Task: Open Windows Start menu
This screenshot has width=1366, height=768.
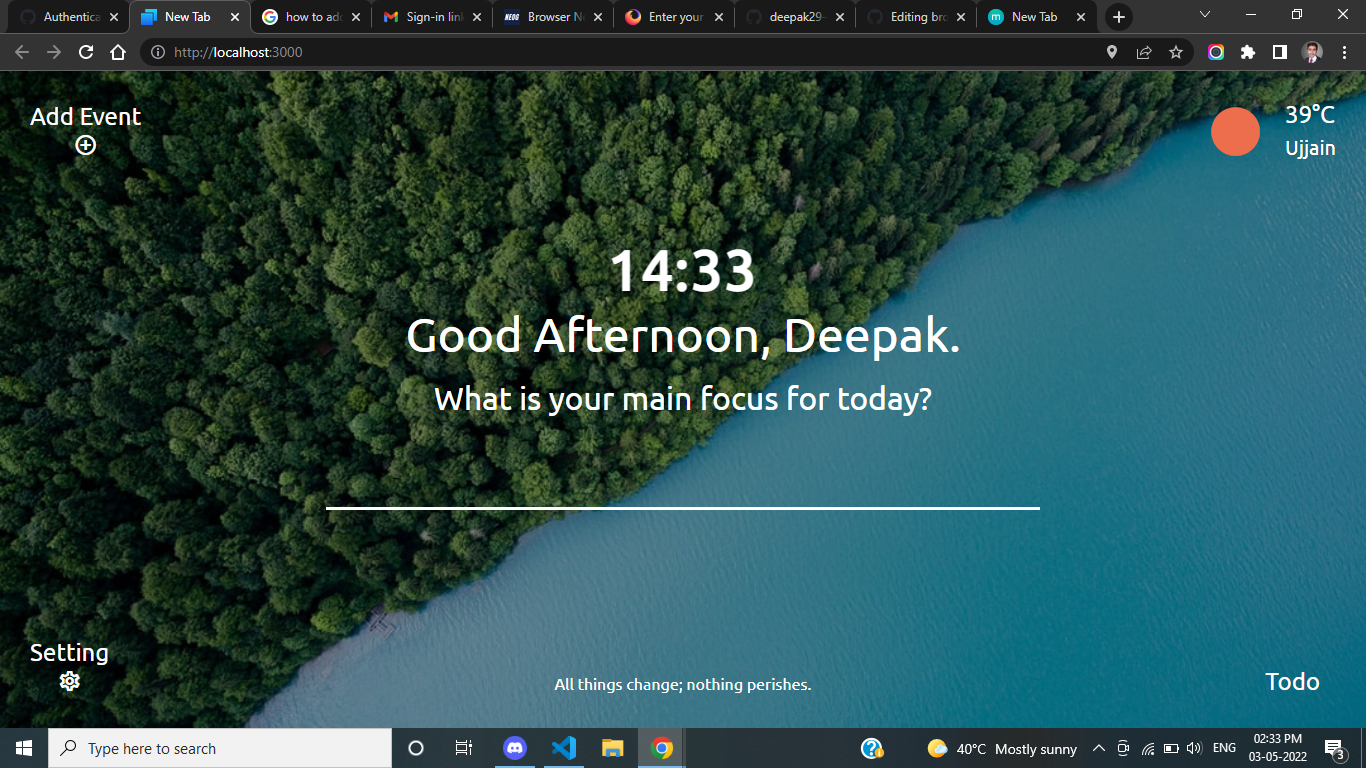Action: [24, 748]
